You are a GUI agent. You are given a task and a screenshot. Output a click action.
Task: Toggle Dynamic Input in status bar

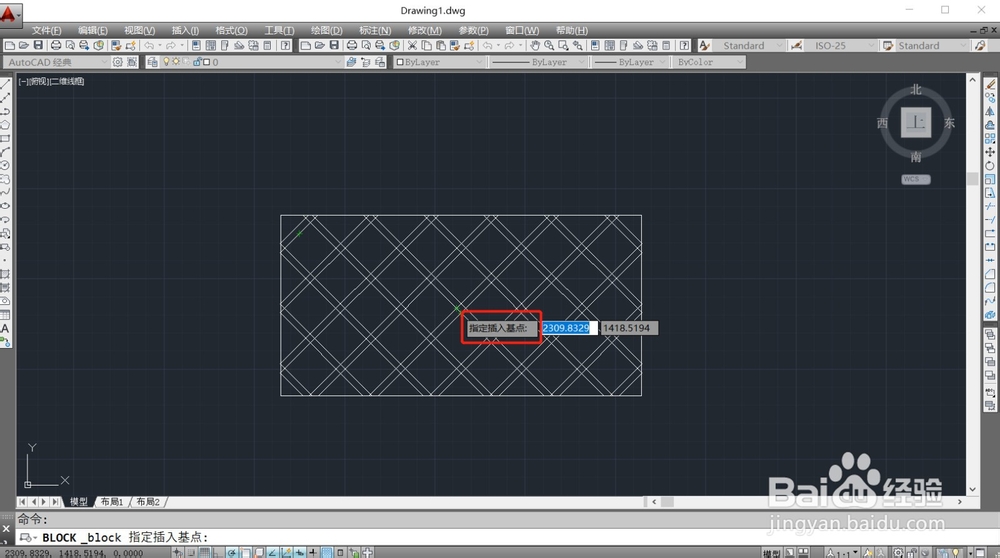[299, 552]
